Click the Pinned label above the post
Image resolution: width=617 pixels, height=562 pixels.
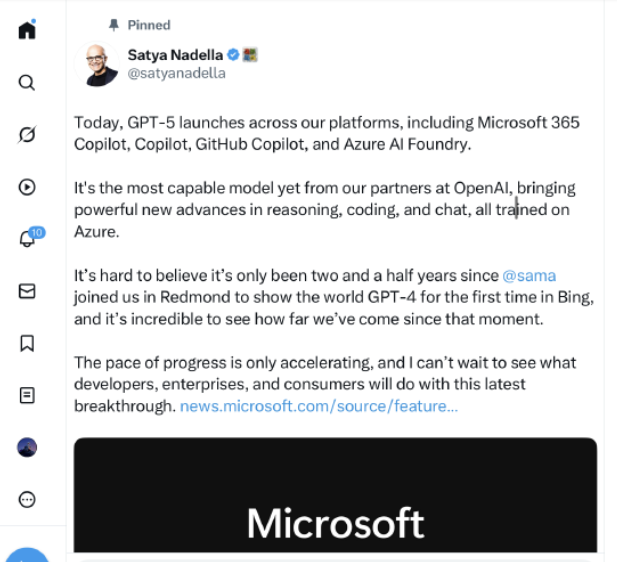coord(148,24)
